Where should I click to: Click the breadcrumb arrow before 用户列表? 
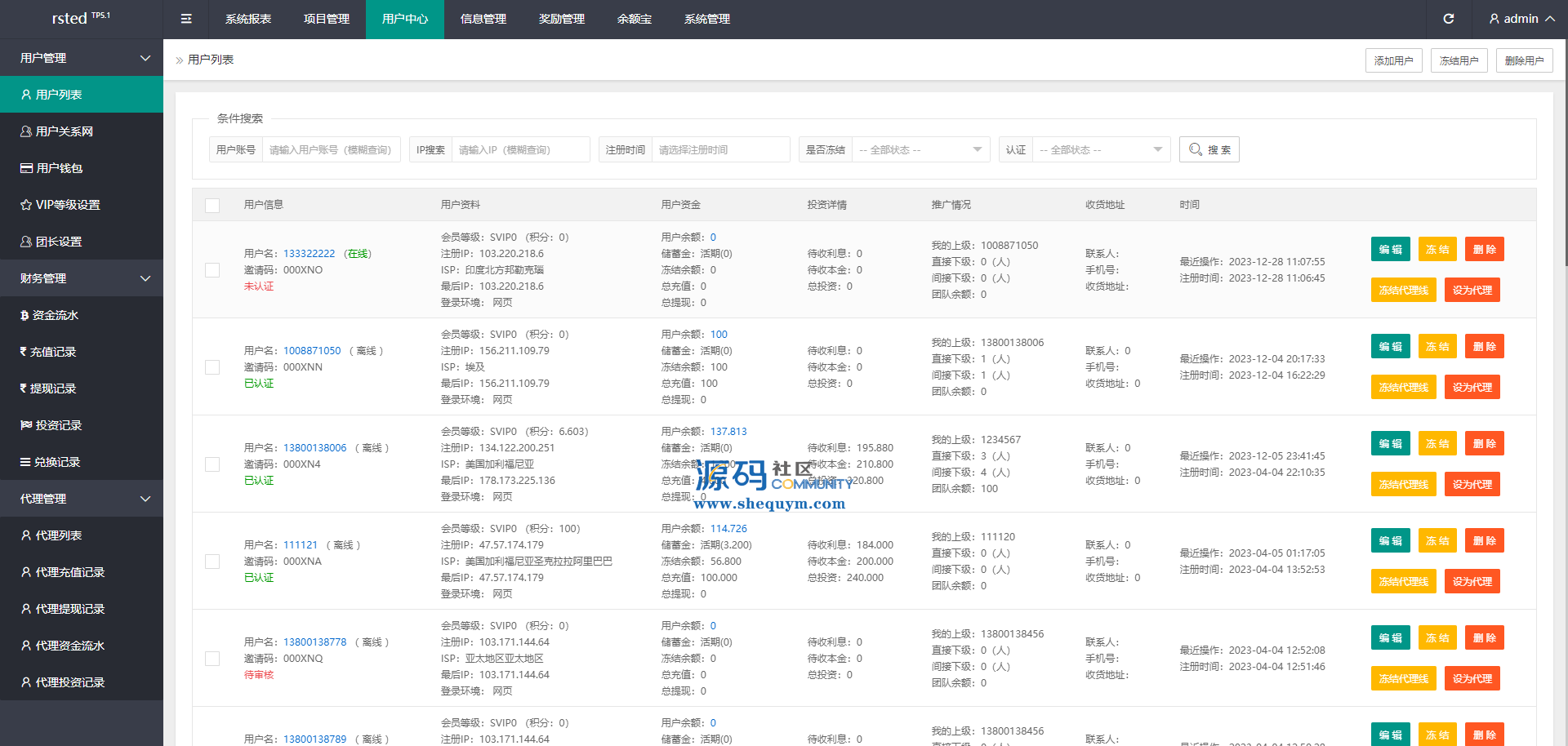tap(180, 60)
